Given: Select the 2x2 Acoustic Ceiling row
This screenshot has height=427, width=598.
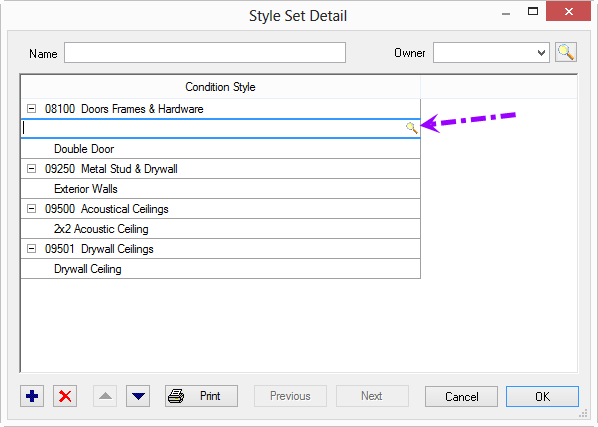Looking at the screenshot, I should click(220, 229).
